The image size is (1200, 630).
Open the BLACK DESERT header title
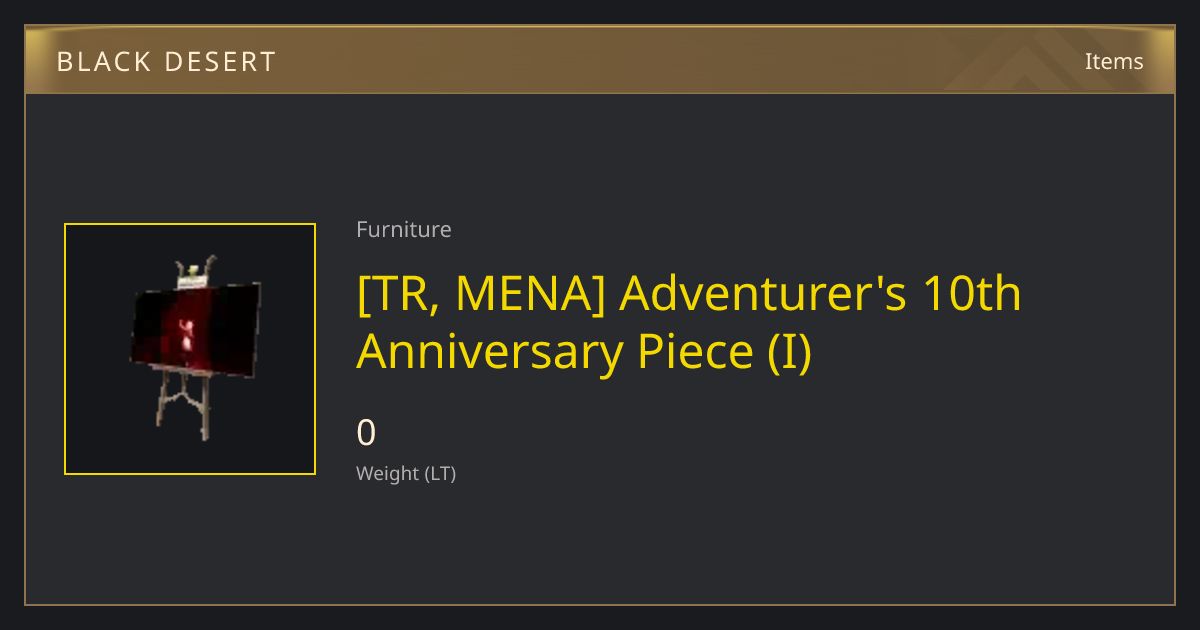click(166, 62)
